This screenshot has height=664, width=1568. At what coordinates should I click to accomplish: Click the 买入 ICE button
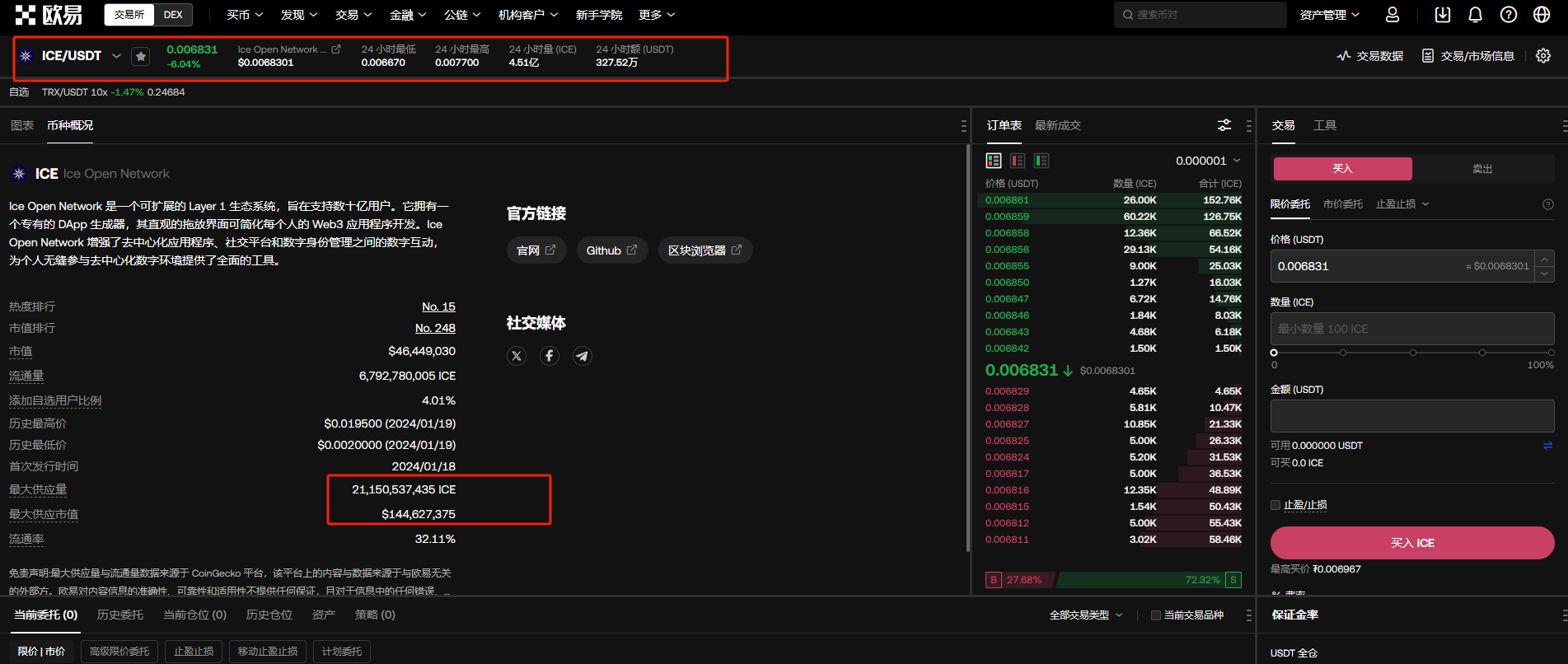click(1411, 543)
